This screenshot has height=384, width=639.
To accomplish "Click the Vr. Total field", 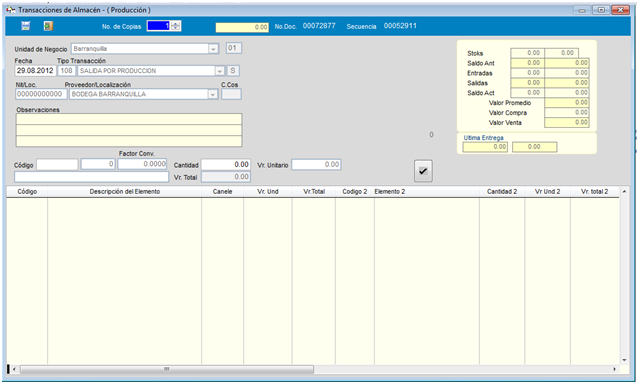I will point(226,177).
